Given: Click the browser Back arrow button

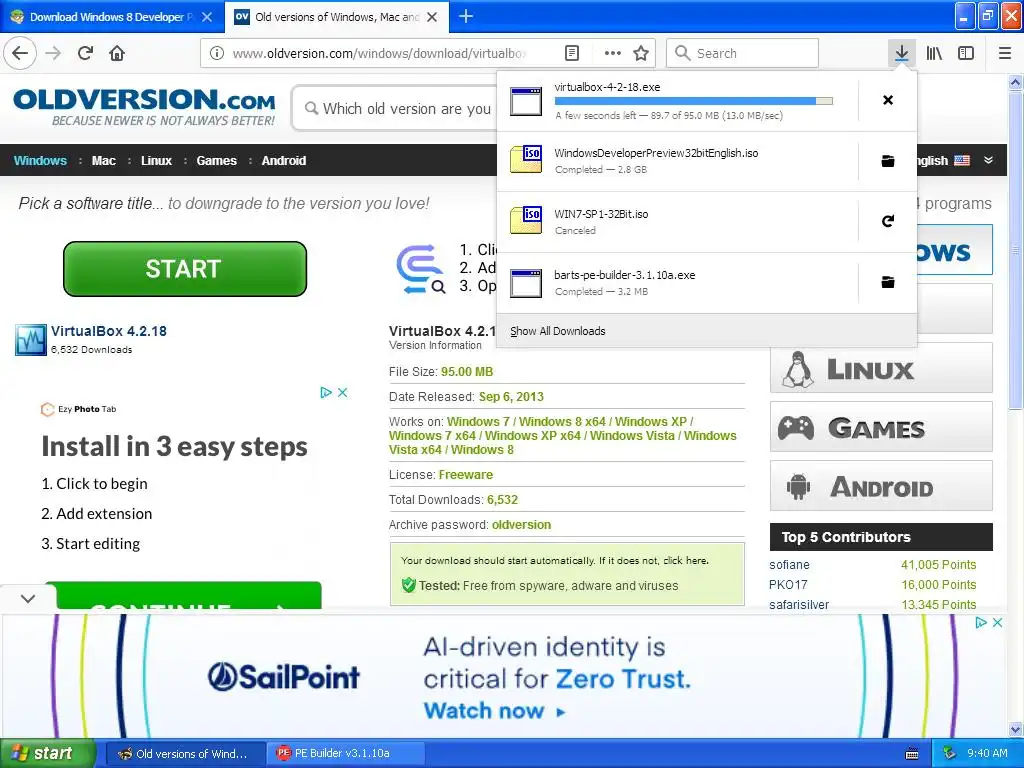Looking at the screenshot, I should click(x=20, y=53).
